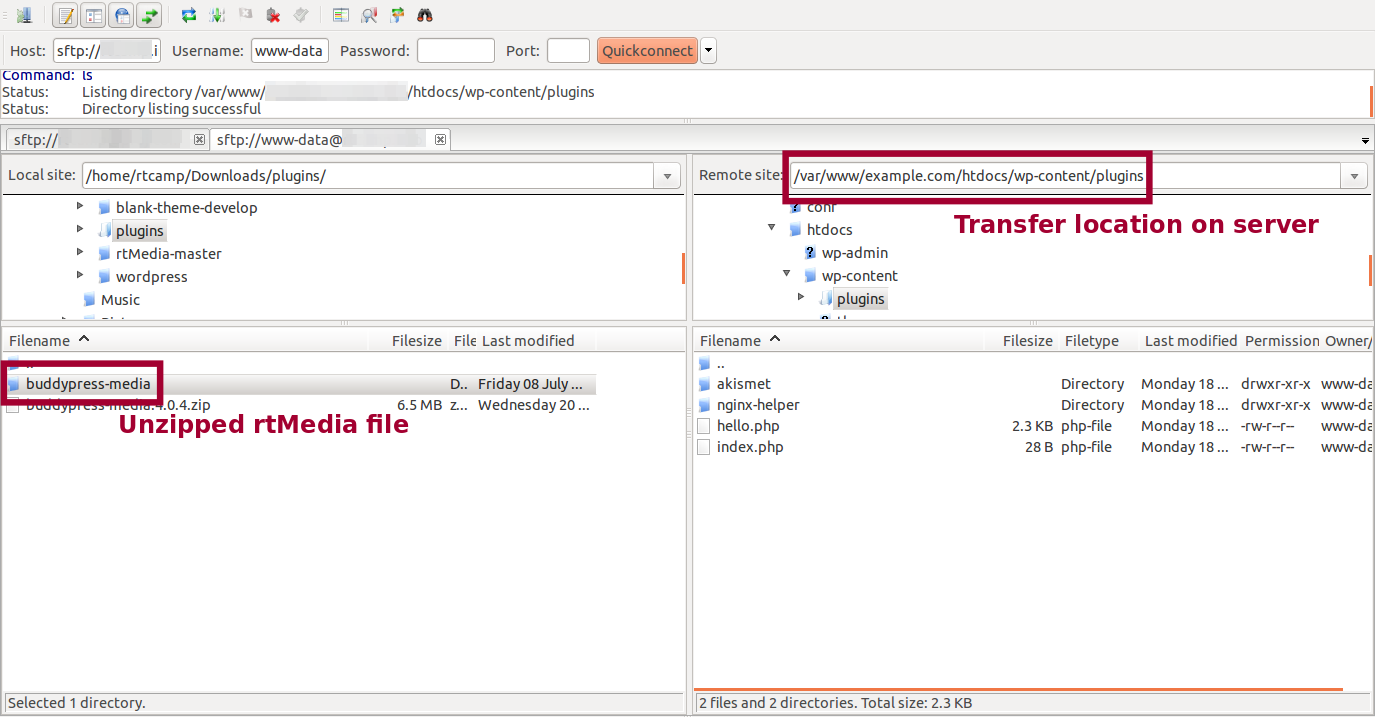Toggle synchronized browsing icon
The image size is (1375, 717).
click(x=397, y=15)
